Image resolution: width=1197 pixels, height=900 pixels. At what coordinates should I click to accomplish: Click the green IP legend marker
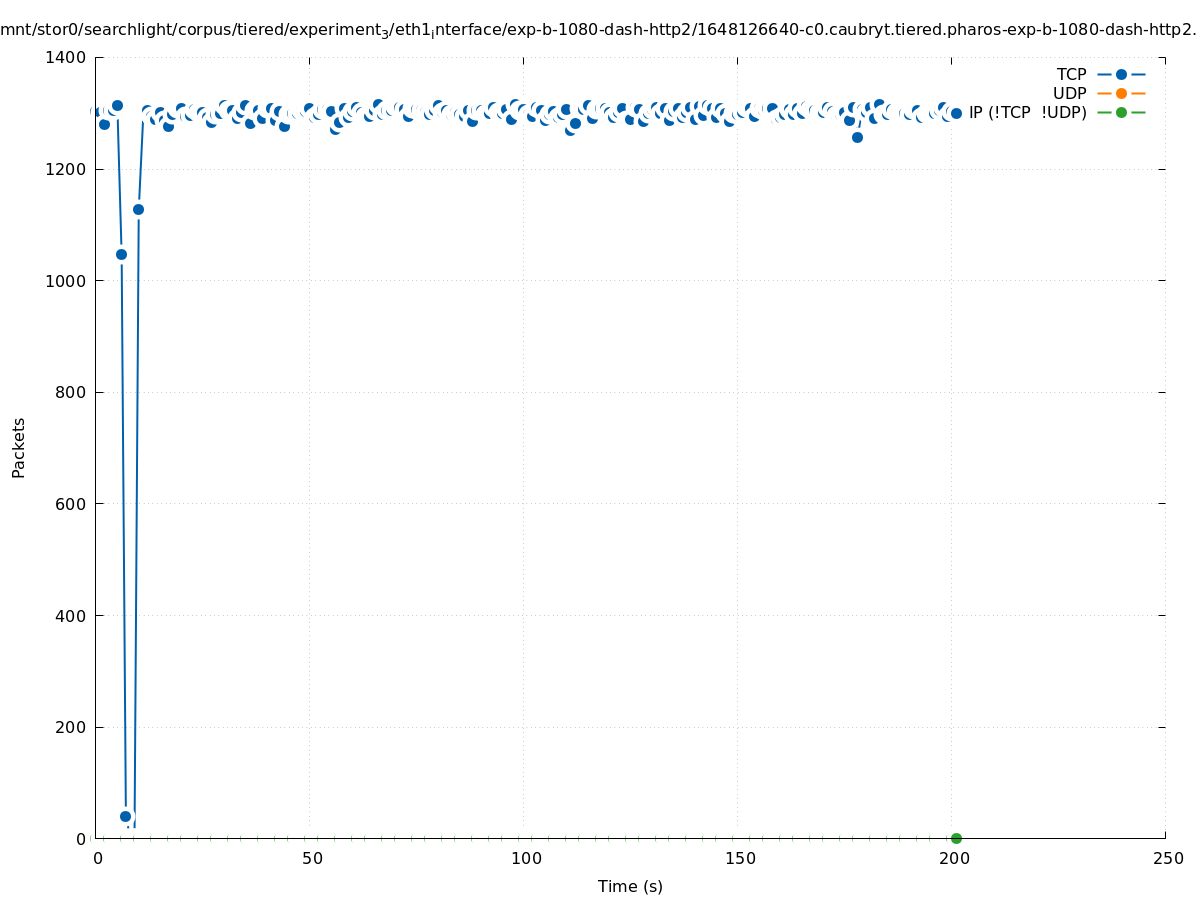coord(1121,112)
